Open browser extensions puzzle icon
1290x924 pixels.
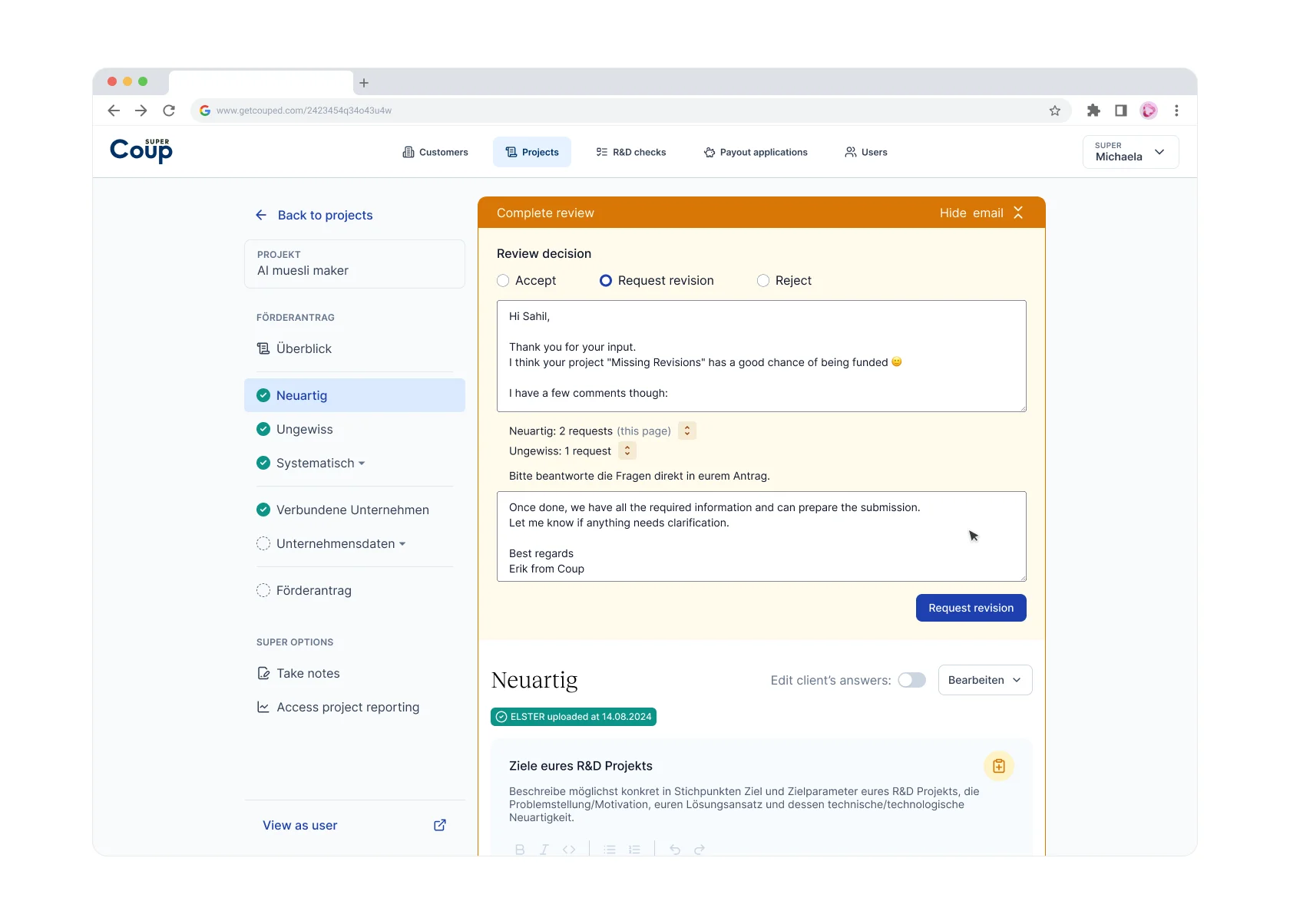tap(1093, 111)
